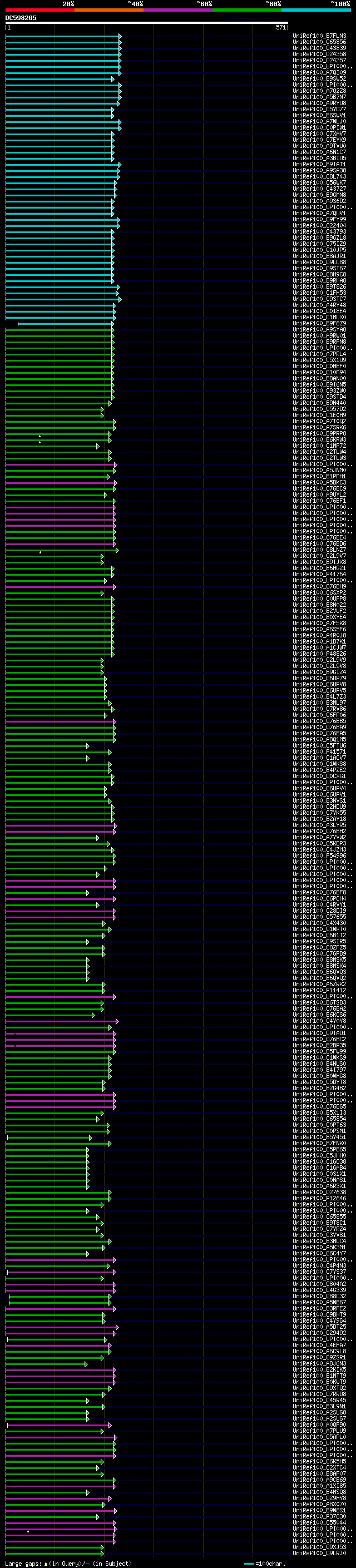The width and height of the screenshot is (356, 1568).
Task: Select the UniRef100_A5JNM0 label
Action: pos(319,470)
